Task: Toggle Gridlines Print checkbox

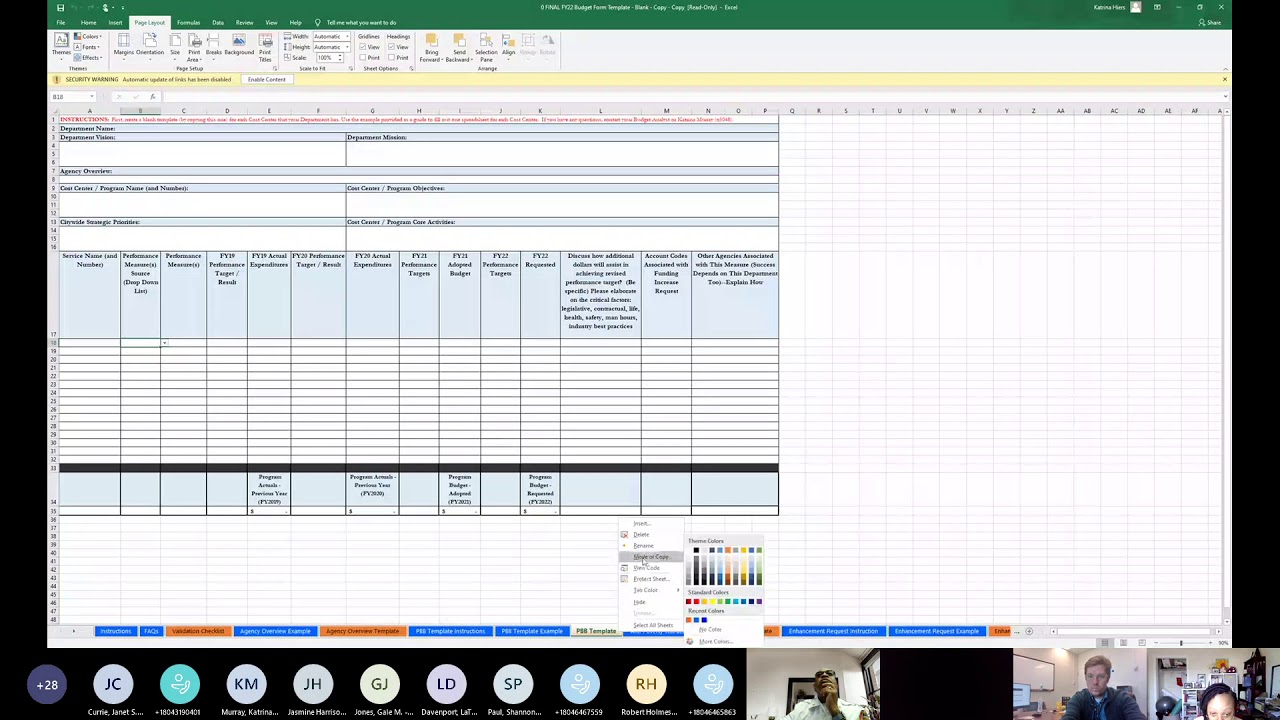Action: [x=365, y=57]
